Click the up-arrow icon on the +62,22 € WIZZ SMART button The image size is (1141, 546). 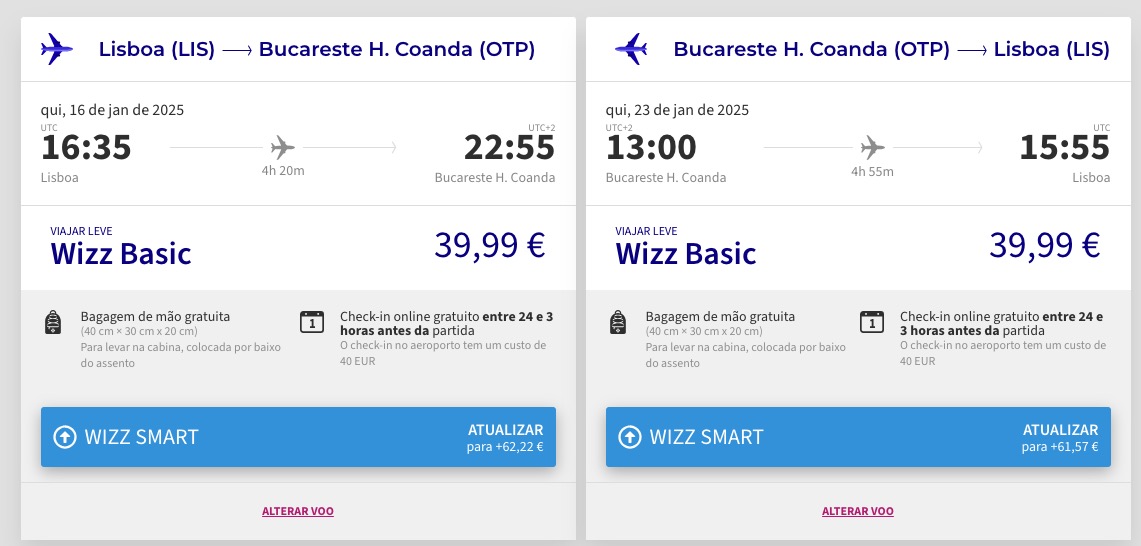pyautogui.click(x=65, y=437)
